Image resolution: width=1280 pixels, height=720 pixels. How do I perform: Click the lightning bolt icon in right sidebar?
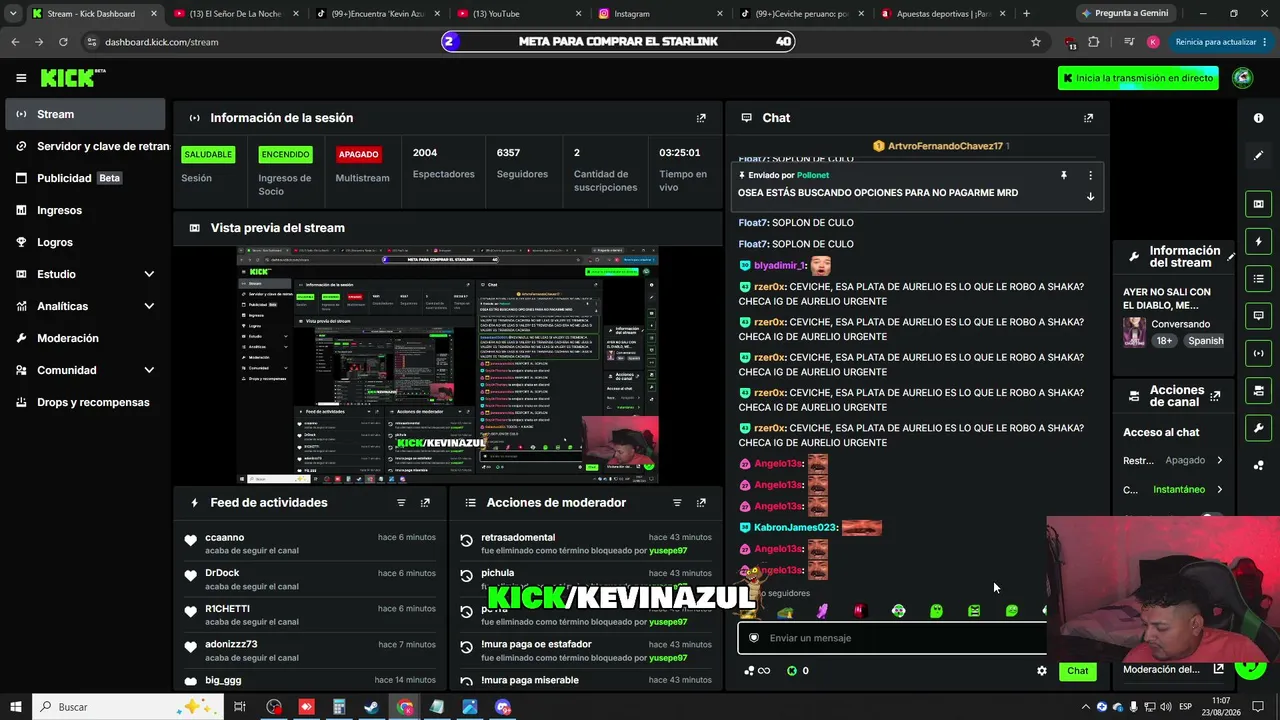pyautogui.click(x=1258, y=242)
